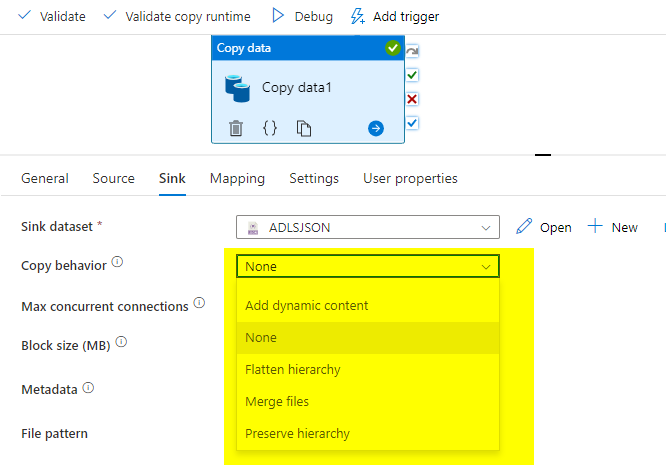The width and height of the screenshot is (666, 474).
Task: Select the blue completion dependency checkbox
Action: 412,122
